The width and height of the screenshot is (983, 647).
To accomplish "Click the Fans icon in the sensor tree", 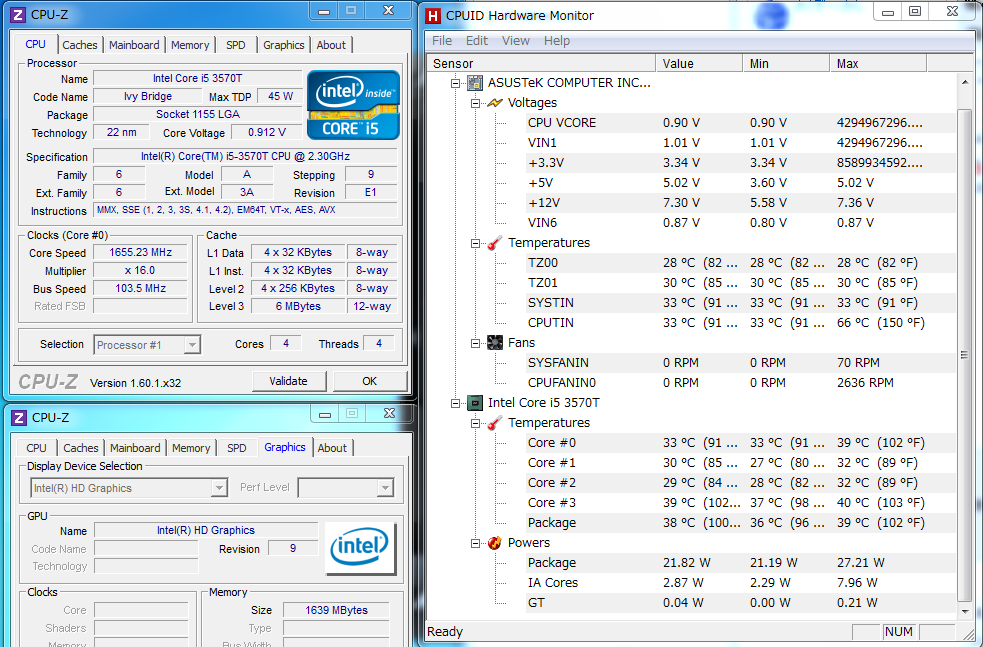I will 494,343.
